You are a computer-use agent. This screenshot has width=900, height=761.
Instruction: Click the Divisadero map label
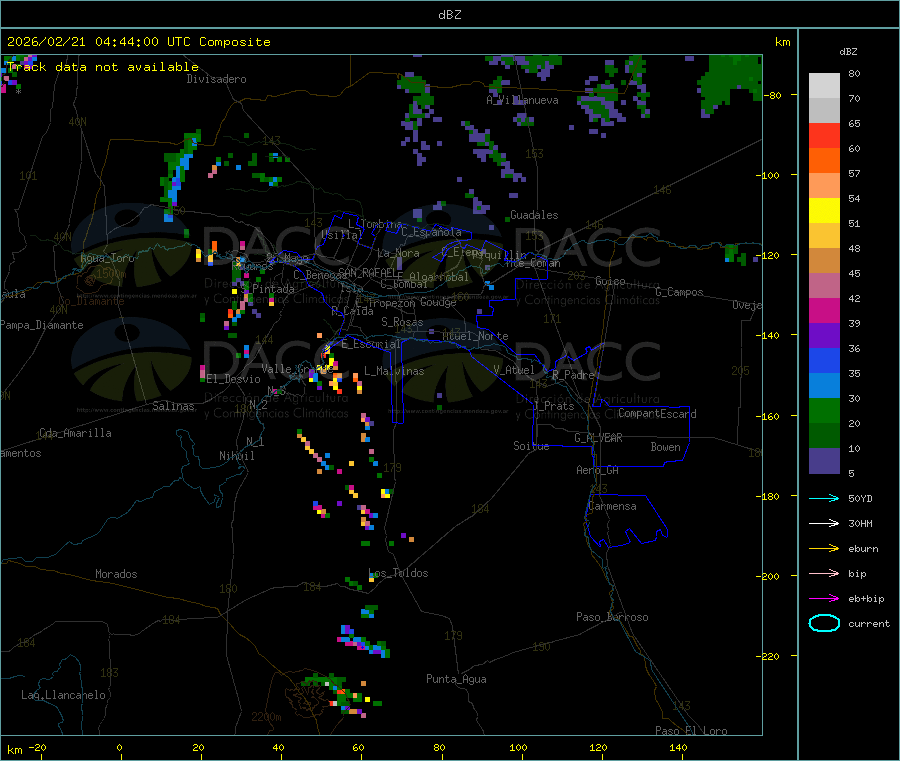point(216,79)
